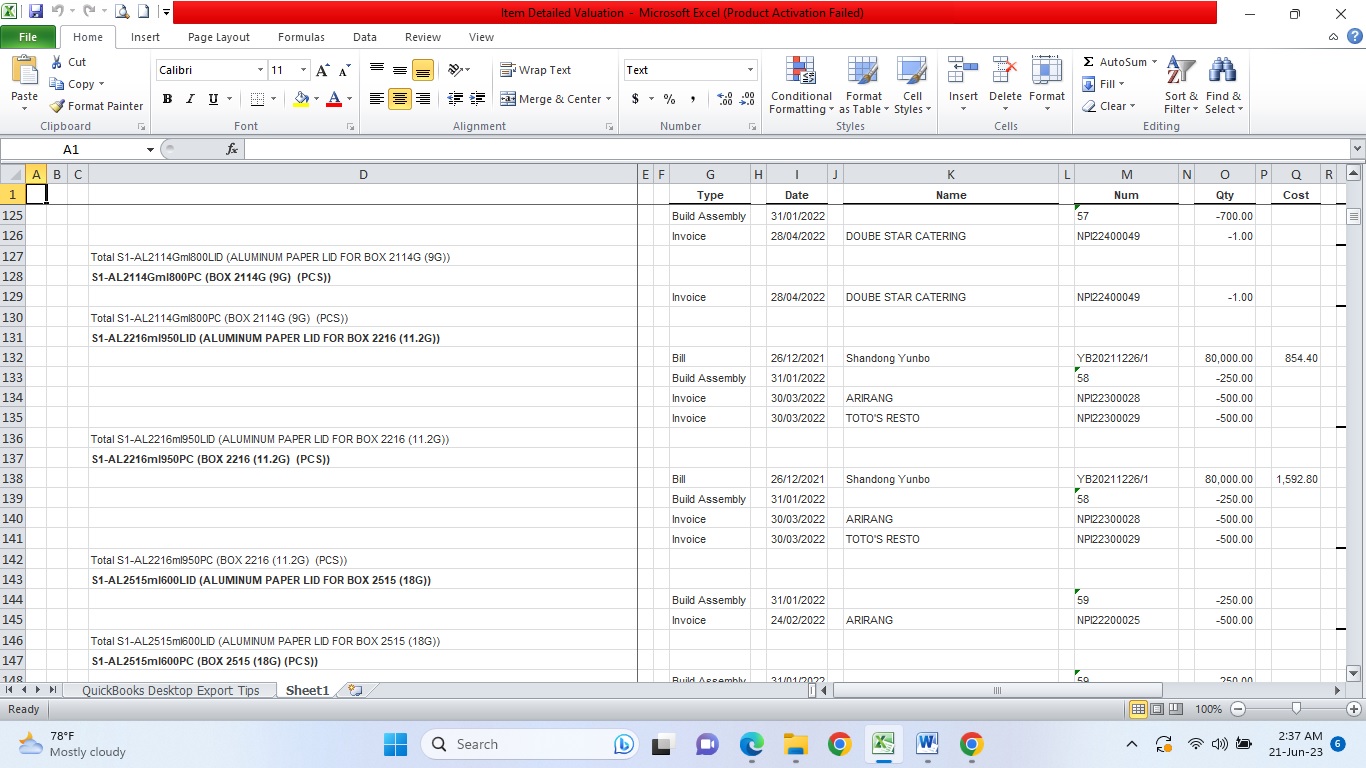This screenshot has width=1366, height=768.
Task: Click the Insert Worksheet tab icon
Action: click(354, 690)
